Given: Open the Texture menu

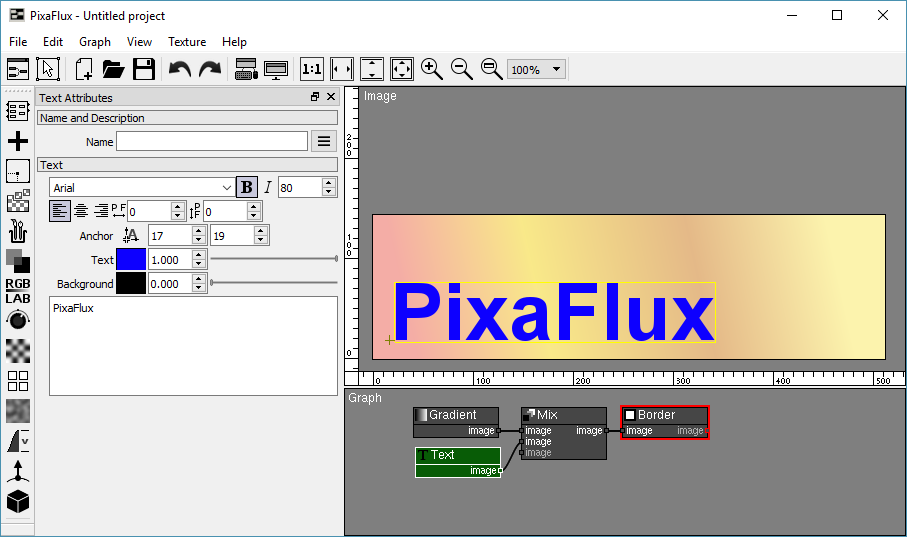Looking at the screenshot, I should tap(187, 42).
